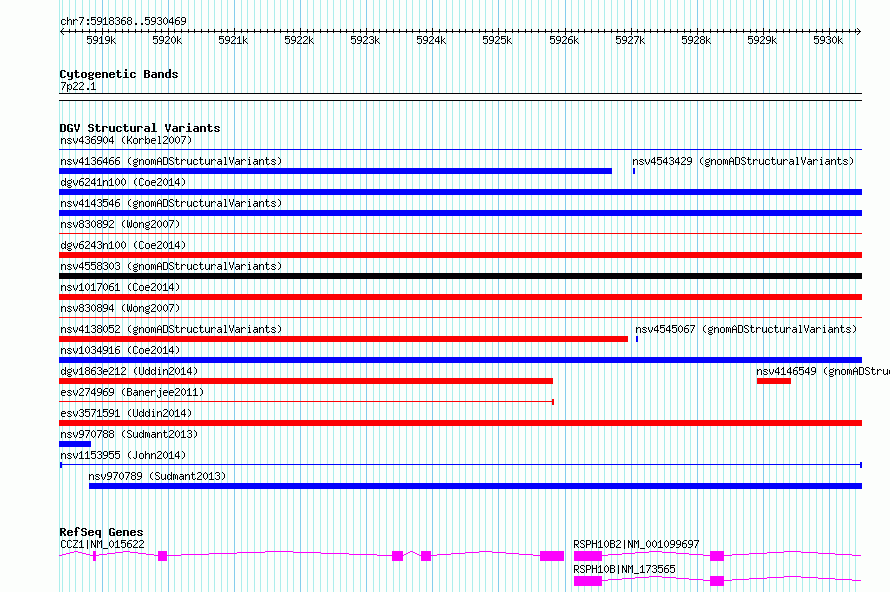
Task: Click the short red bar under nsv4146549
Action: tap(774, 381)
